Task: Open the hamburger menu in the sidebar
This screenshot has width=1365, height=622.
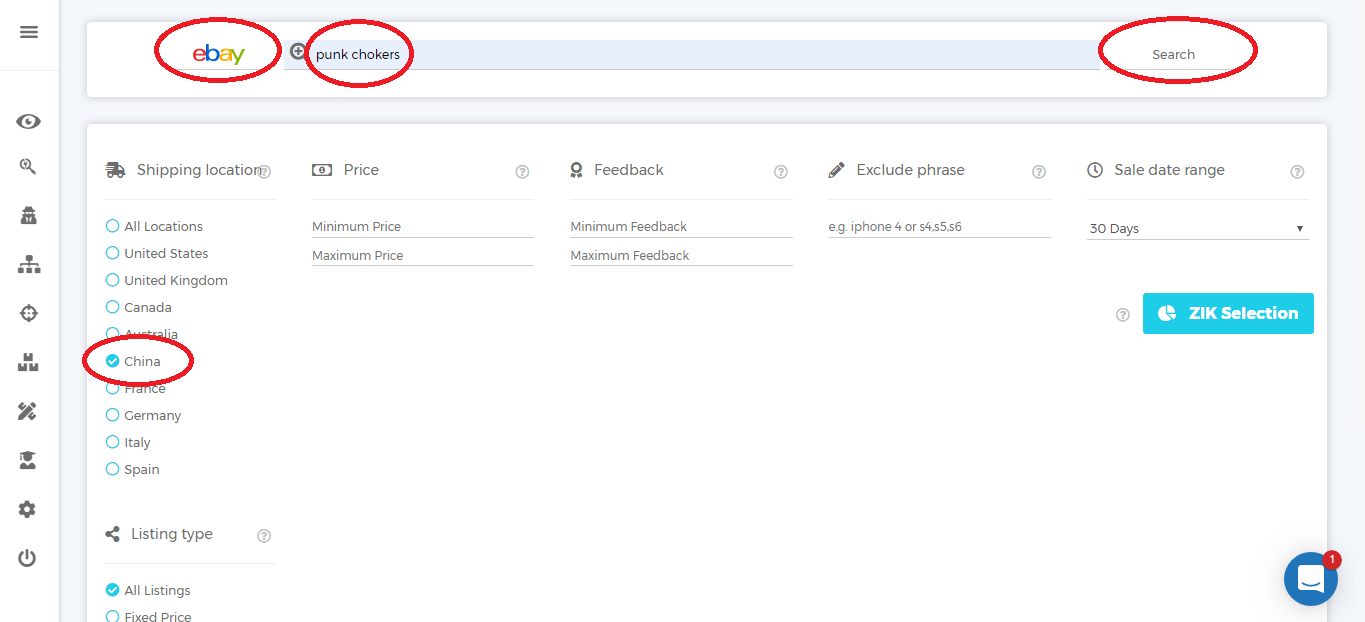Action: (x=29, y=32)
